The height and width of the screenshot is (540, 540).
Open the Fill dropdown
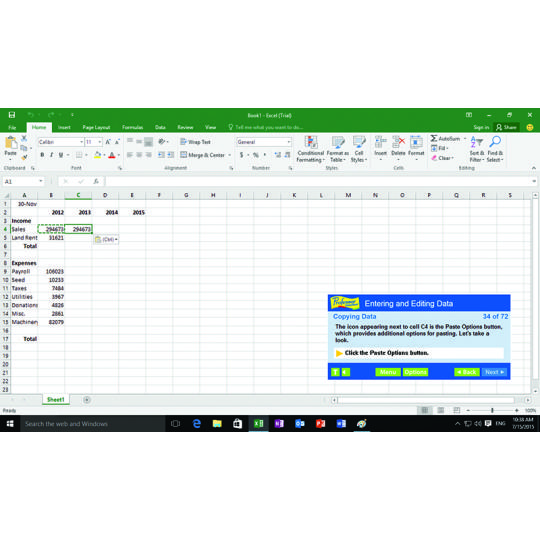click(440, 148)
